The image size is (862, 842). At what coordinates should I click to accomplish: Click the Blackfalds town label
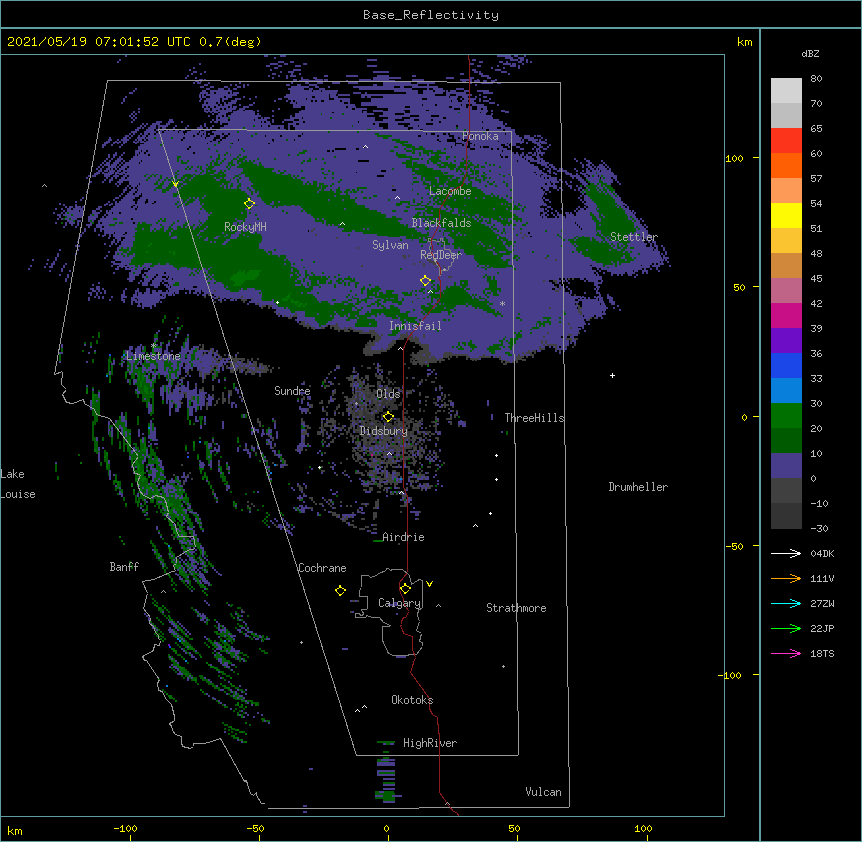point(441,223)
